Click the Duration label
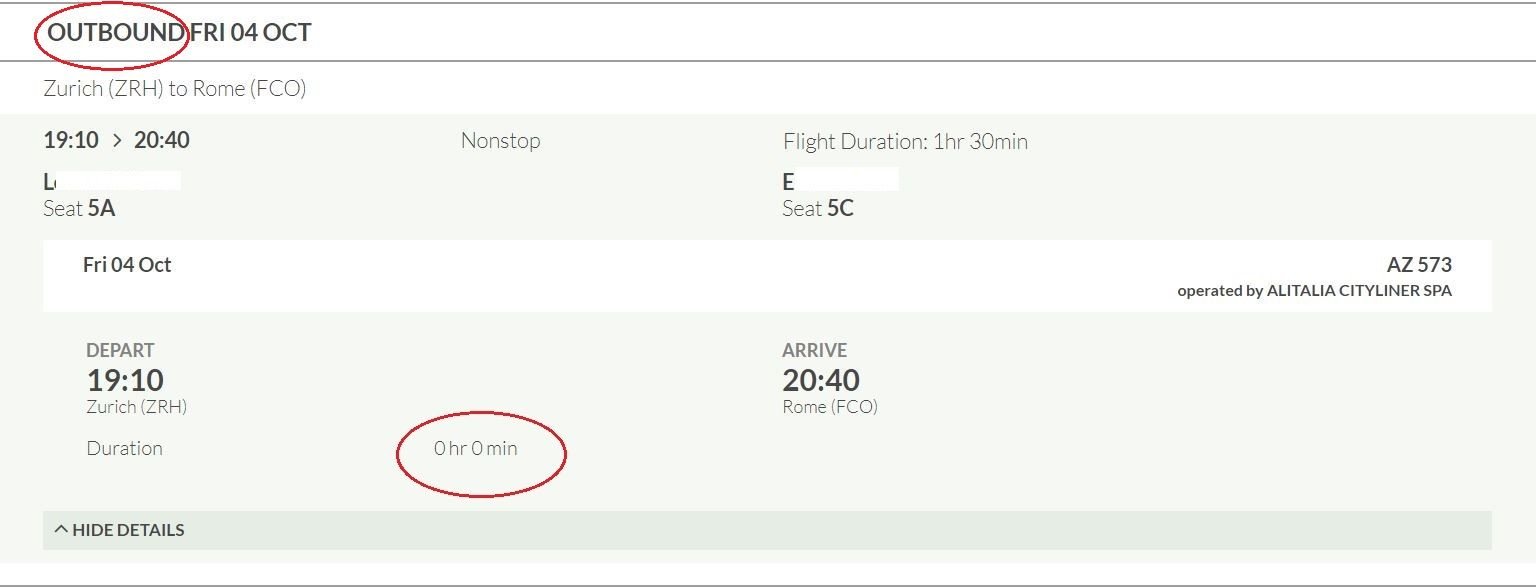Viewport: 1536px width, 587px height. (x=124, y=449)
